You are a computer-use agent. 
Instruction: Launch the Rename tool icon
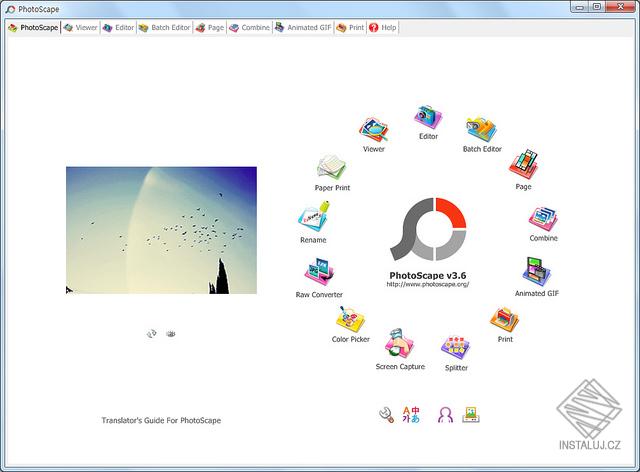click(x=313, y=217)
